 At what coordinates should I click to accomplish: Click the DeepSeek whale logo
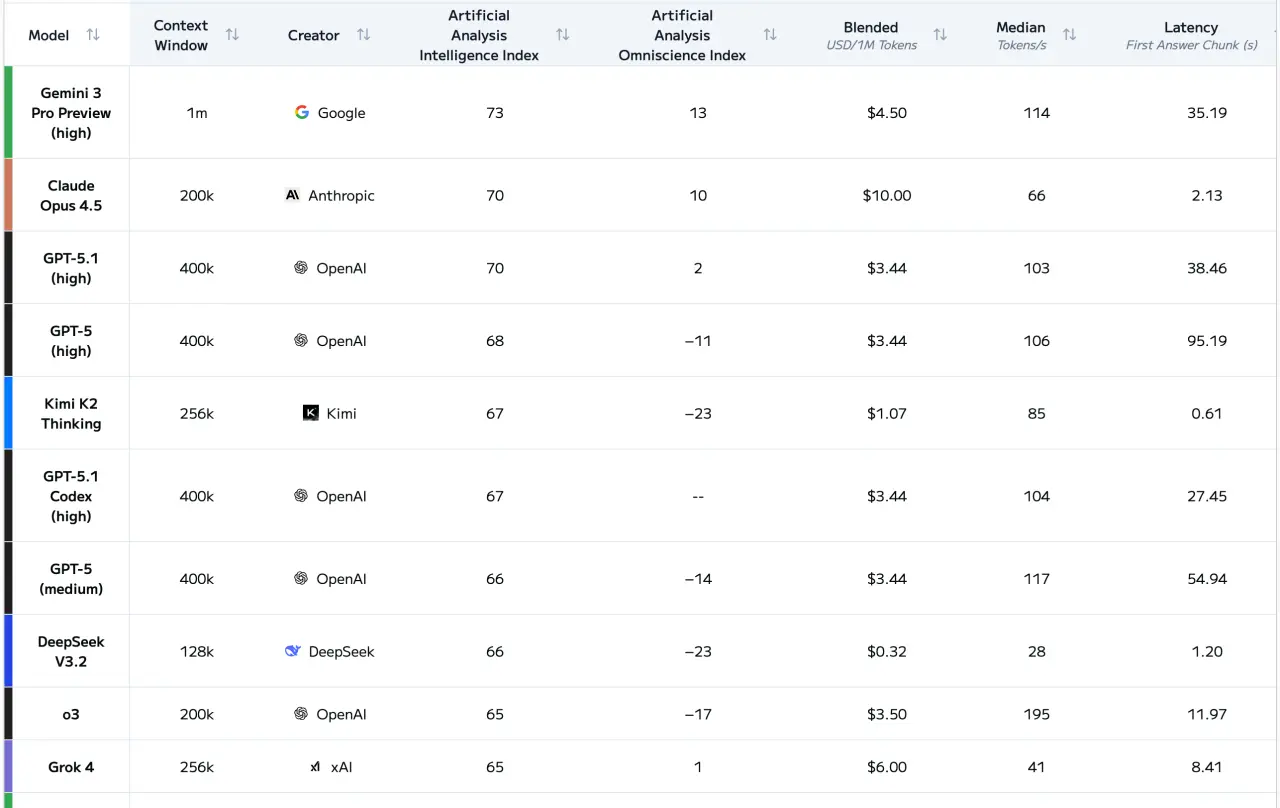pos(293,651)
